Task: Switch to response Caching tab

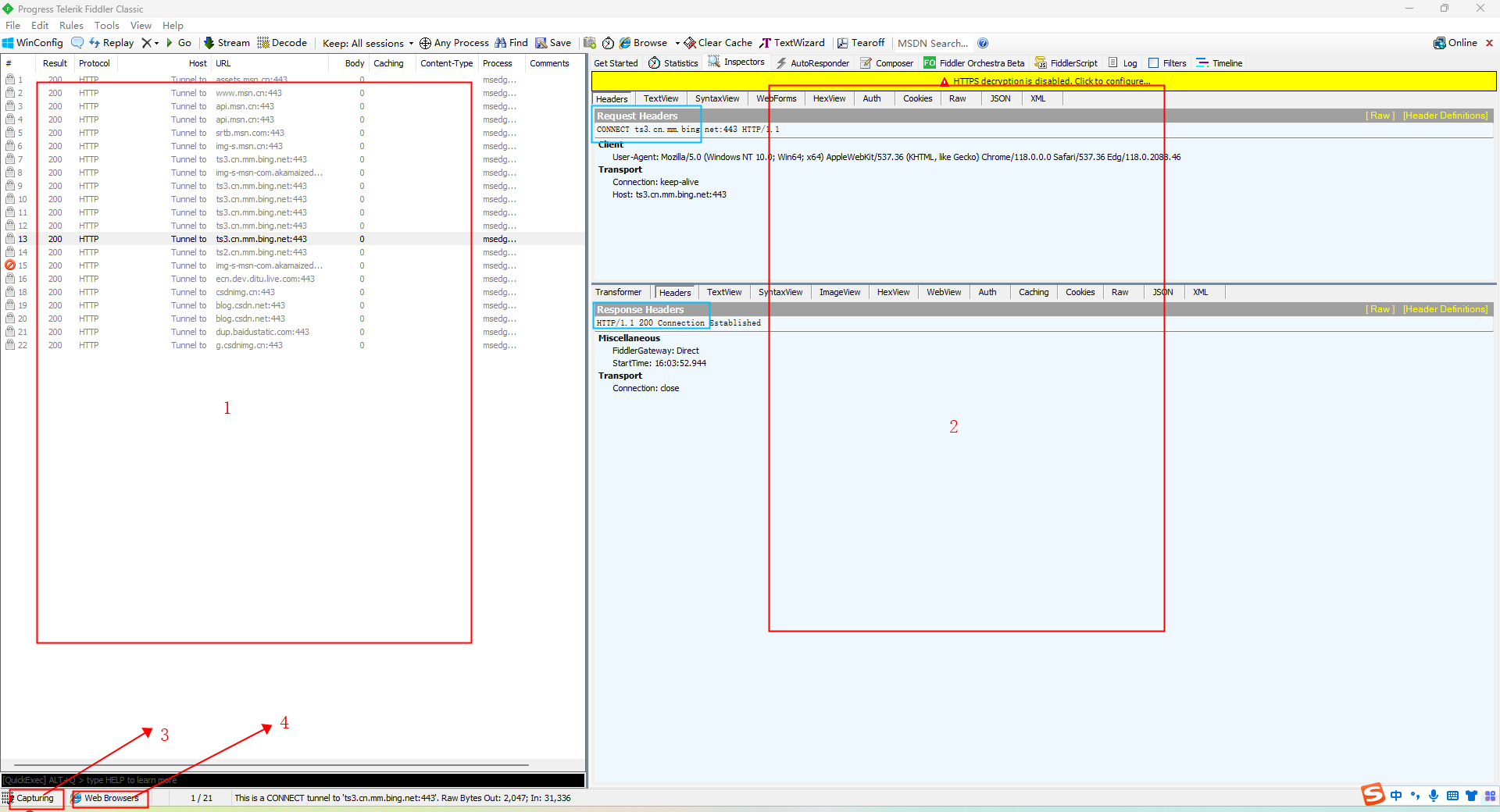Action: (1033, 292)
